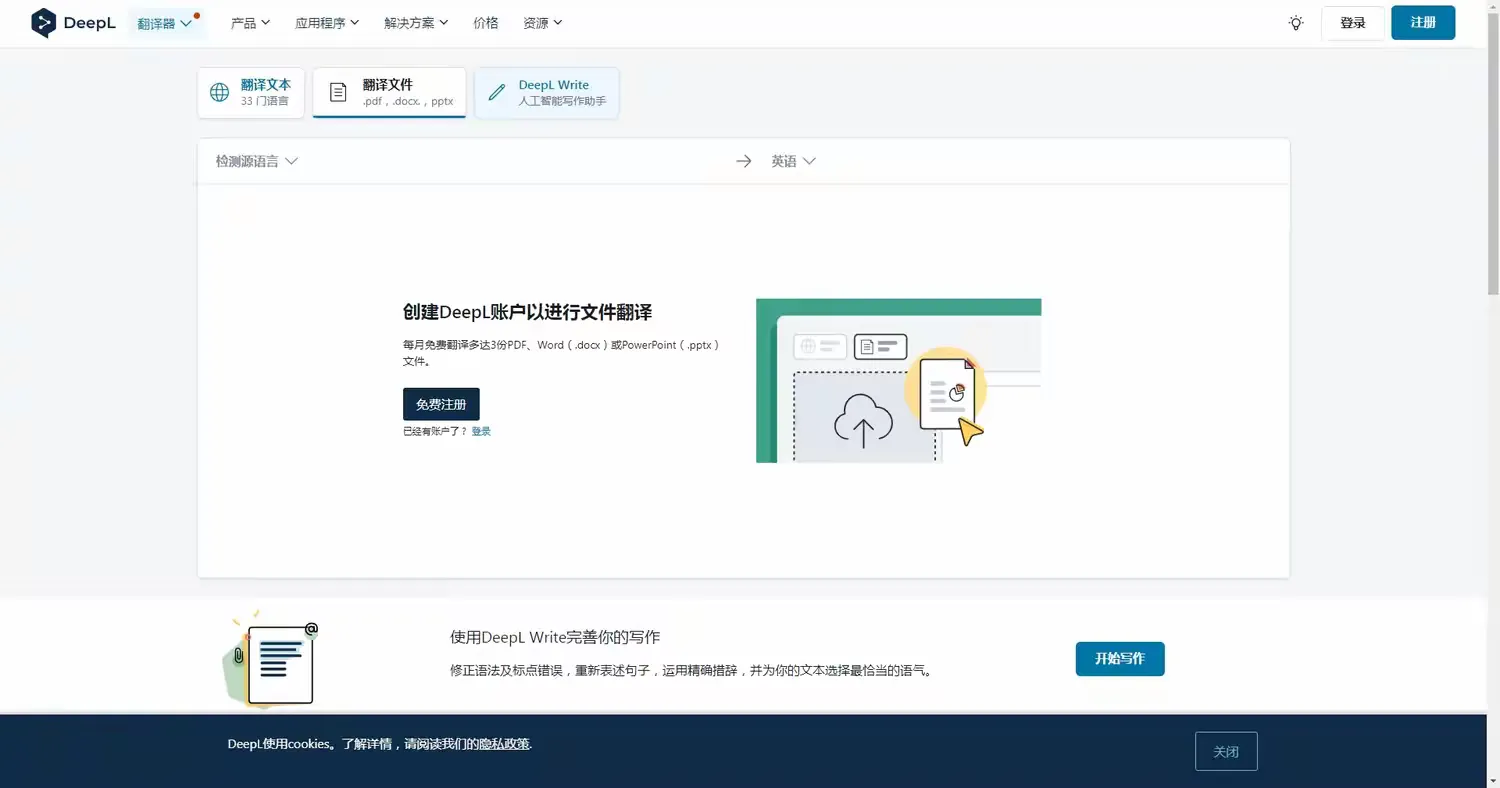This screenshot has height=788, width=1500.
Task: Open the 隐私政策 link in cookie banner
Action: [504, 744]
